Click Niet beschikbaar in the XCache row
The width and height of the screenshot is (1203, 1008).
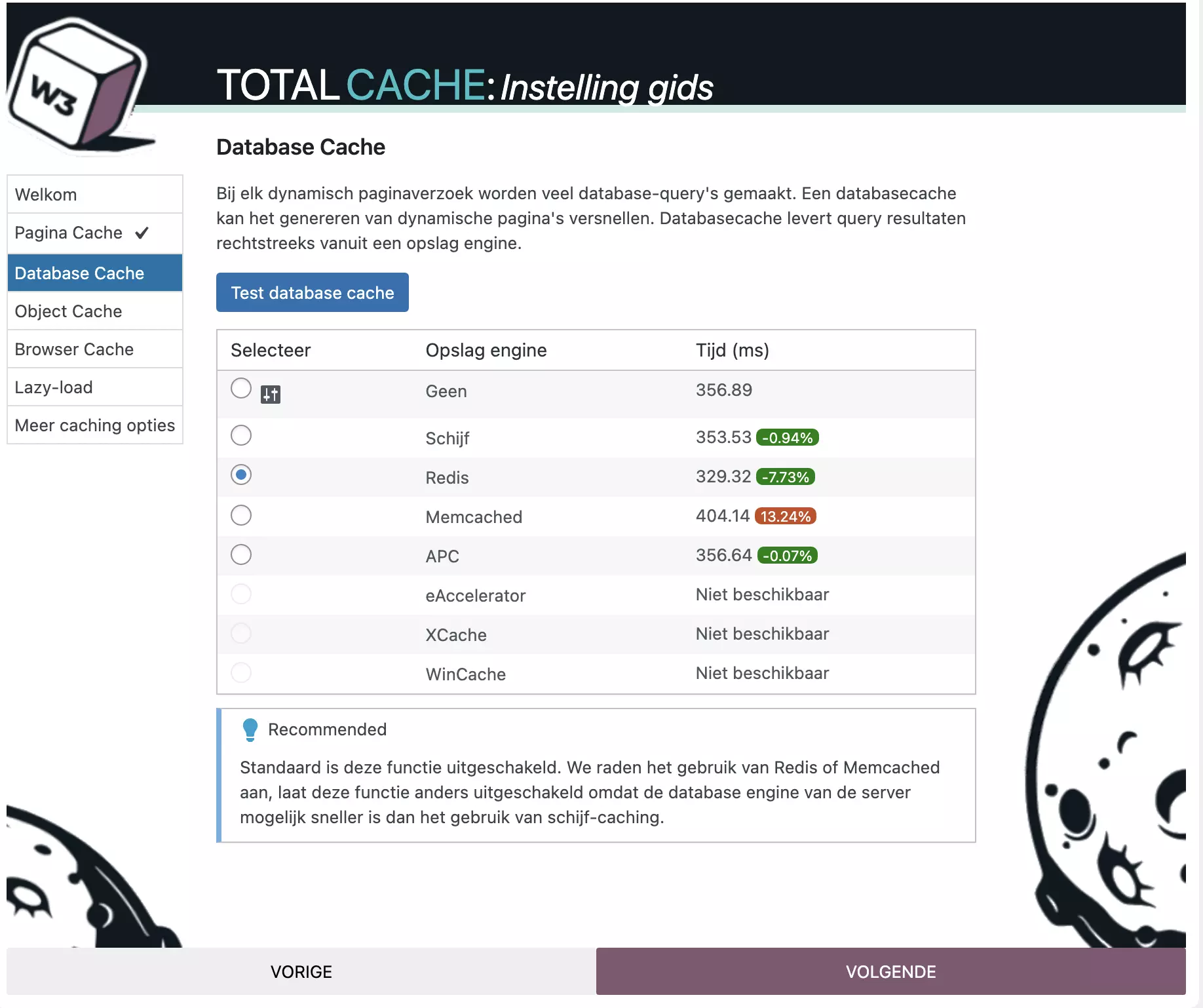tap(763, 634)
